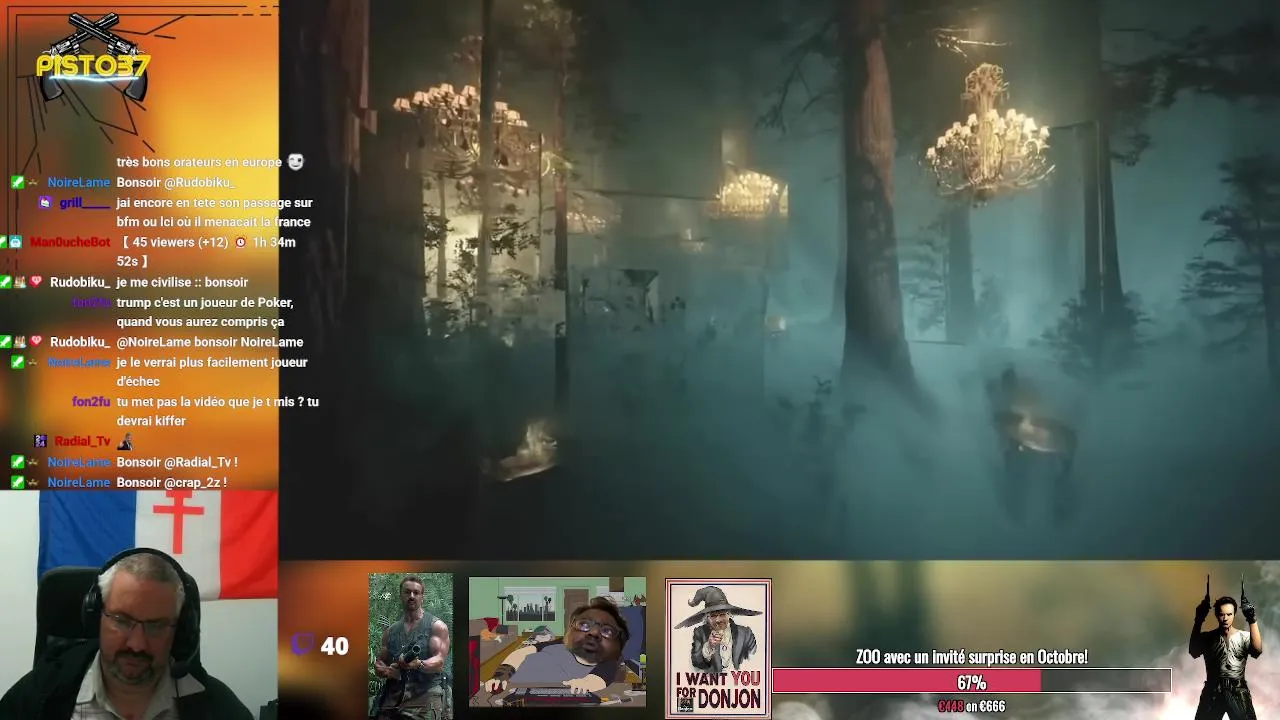
Task: Open the Man0ucheBot username in chat
Action: (70, 242)
